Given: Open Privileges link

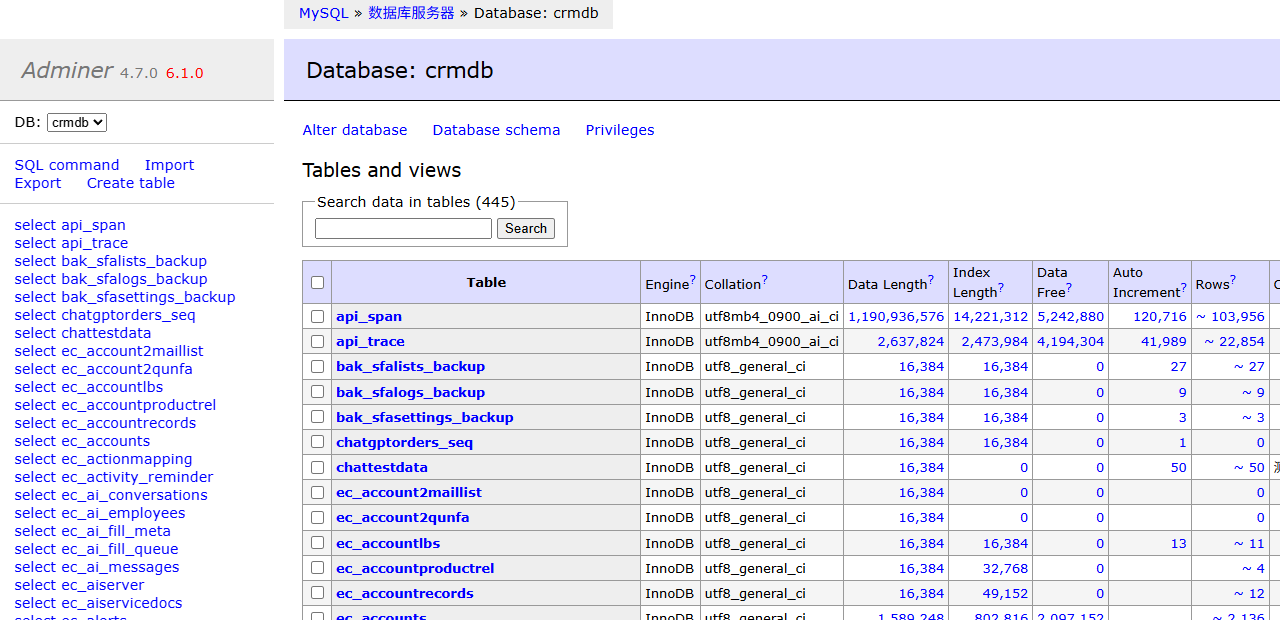Looking at the screenshot, I should point(620,130).
